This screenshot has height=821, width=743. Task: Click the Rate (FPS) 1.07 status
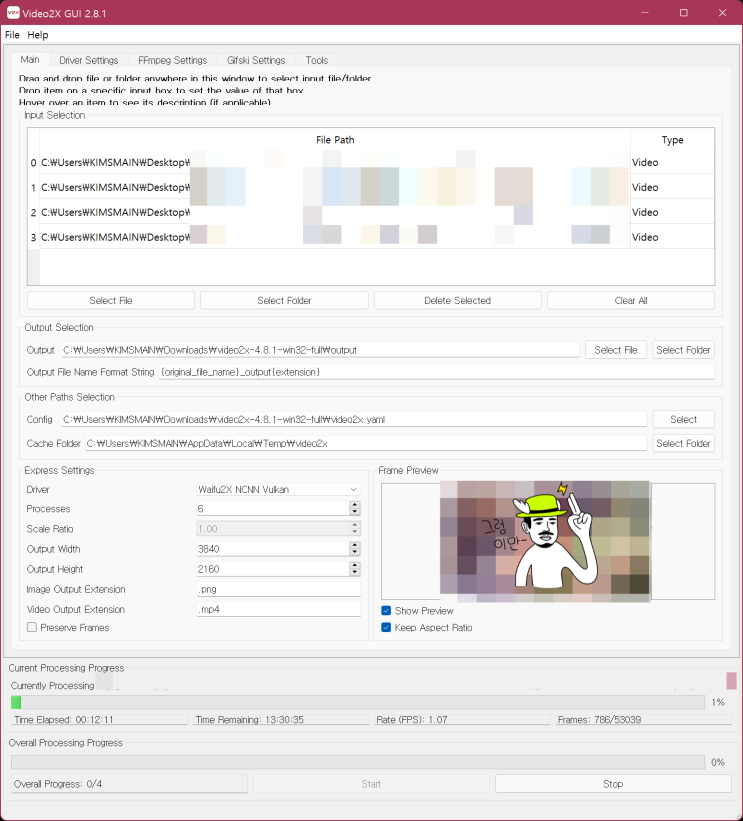[x=462, y=719]
